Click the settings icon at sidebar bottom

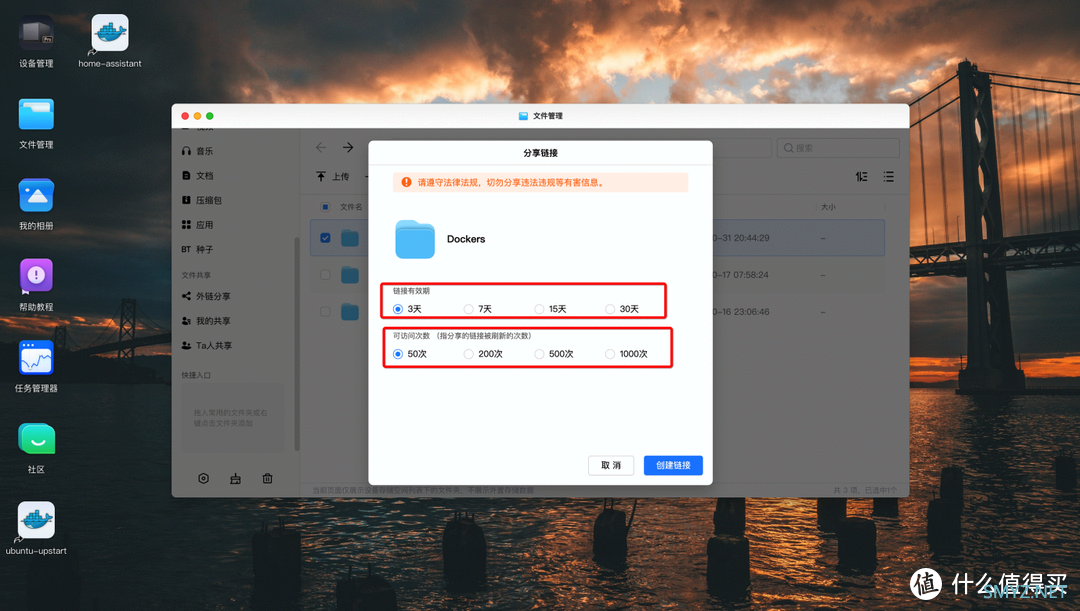[x=203, y=478]
